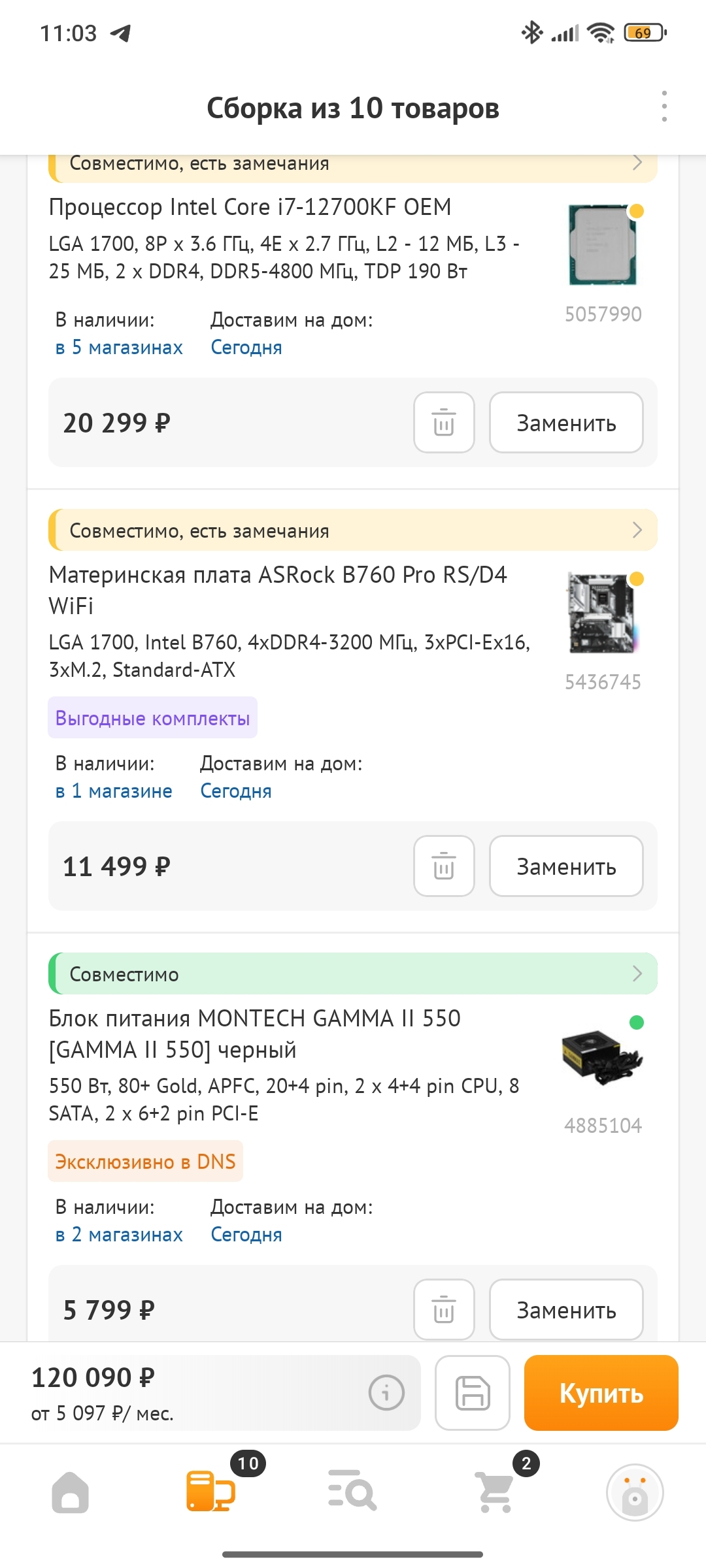Viewport: 706px width, 1568px height.
Task: Delete the Intel Core i7-12700KF processor
Action: click(x=444, y=423)
